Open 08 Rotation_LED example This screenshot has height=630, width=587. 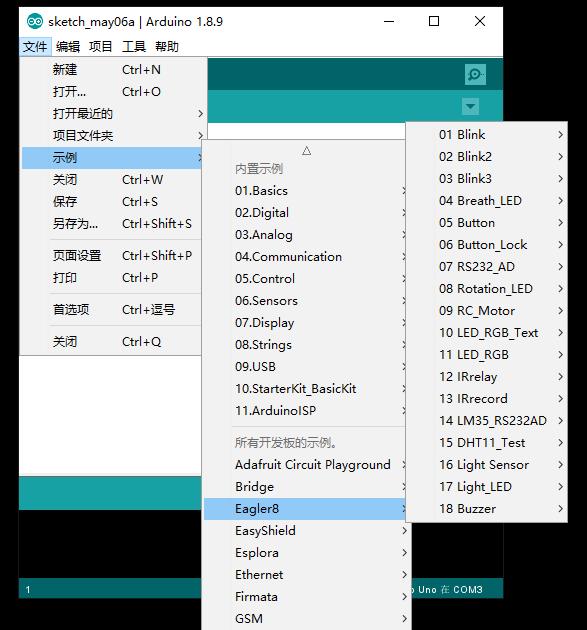click(x=487, y=289)
